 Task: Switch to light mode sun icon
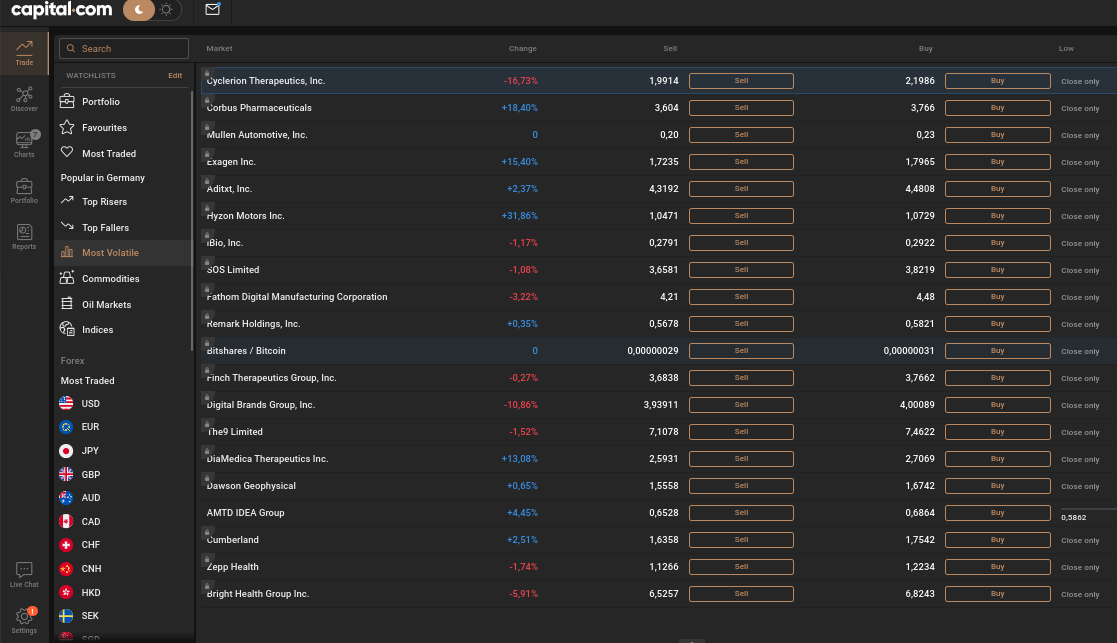167,10
